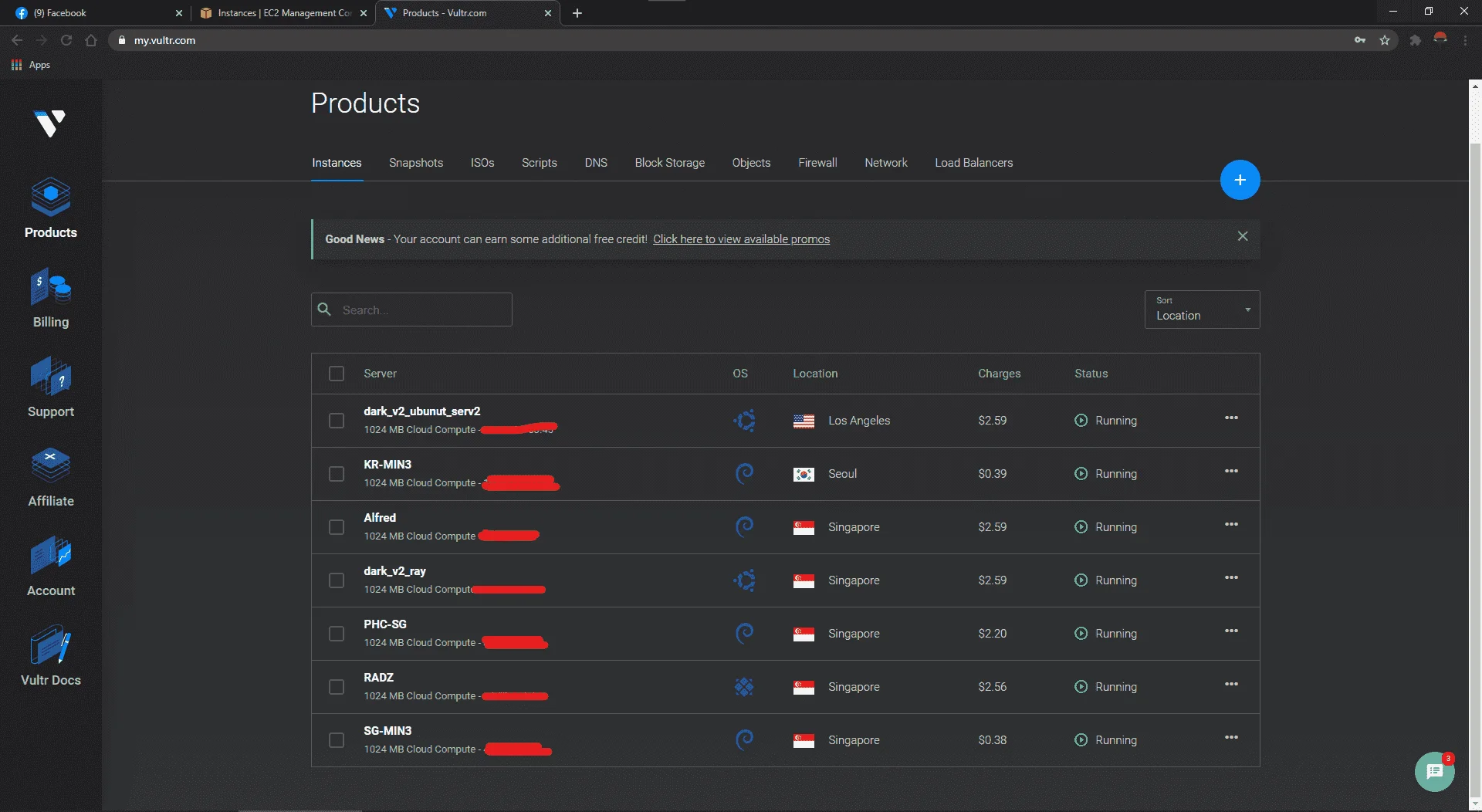The height and width of the screenshot is (812, 1482).
Task: Open the more options menu for dark_v2_ubunut_serv2
Action: 1231,418
